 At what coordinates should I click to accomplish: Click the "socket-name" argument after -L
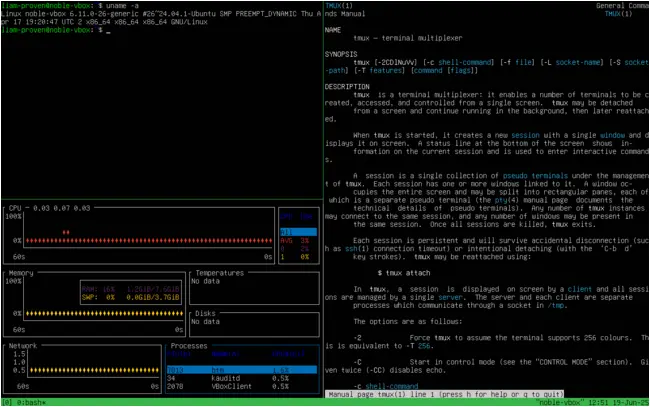tap(578, 63)
